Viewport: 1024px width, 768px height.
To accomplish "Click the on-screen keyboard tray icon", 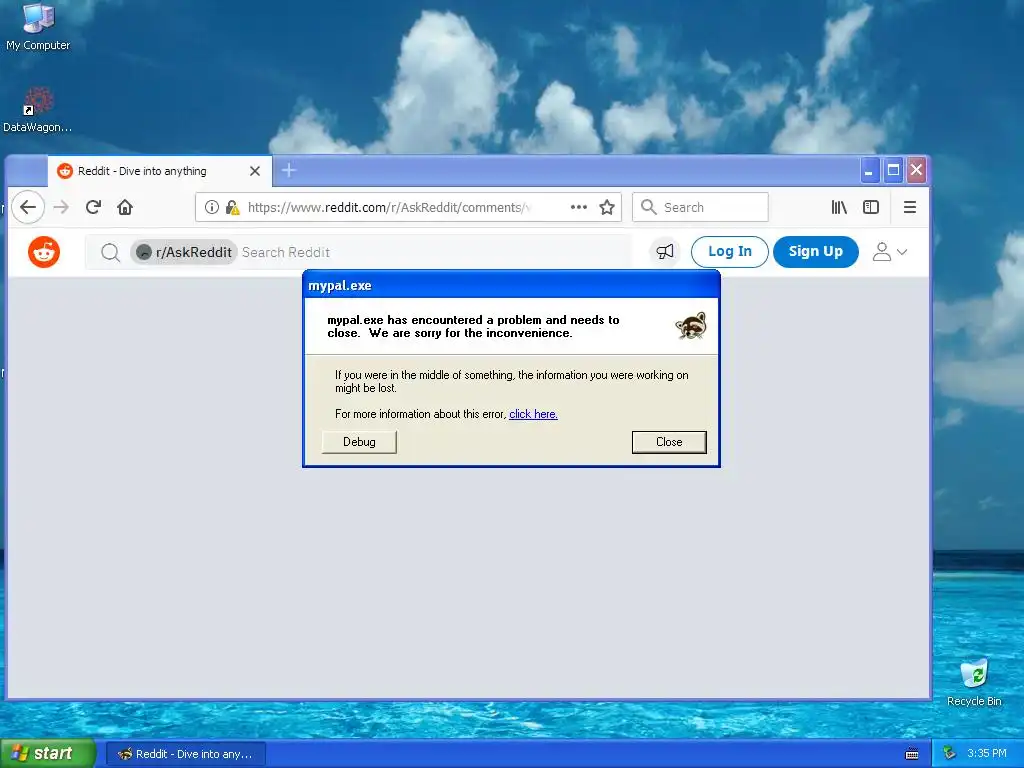I will pyautogui.click(x=912, y=754).
